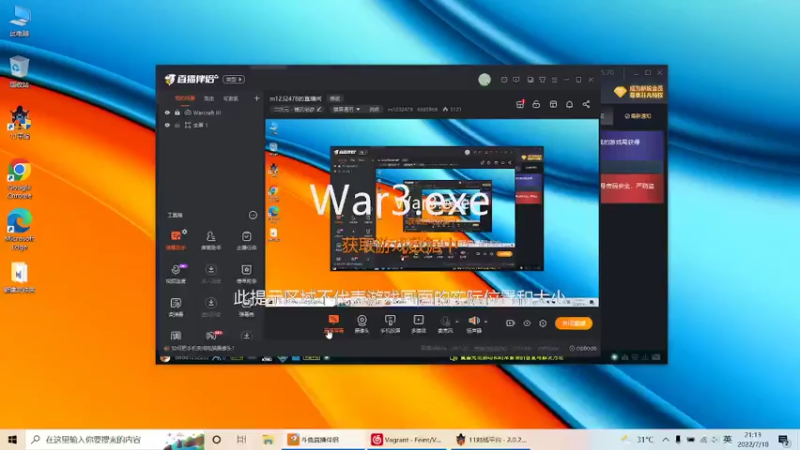
Task: Add a webcam source
Action: (362, 323)
